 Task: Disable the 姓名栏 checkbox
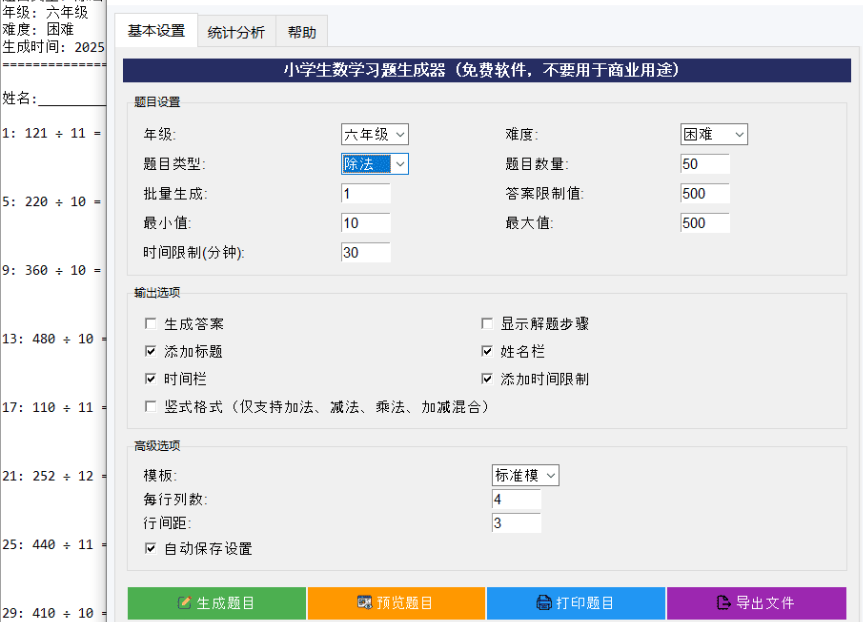(487, 352)
